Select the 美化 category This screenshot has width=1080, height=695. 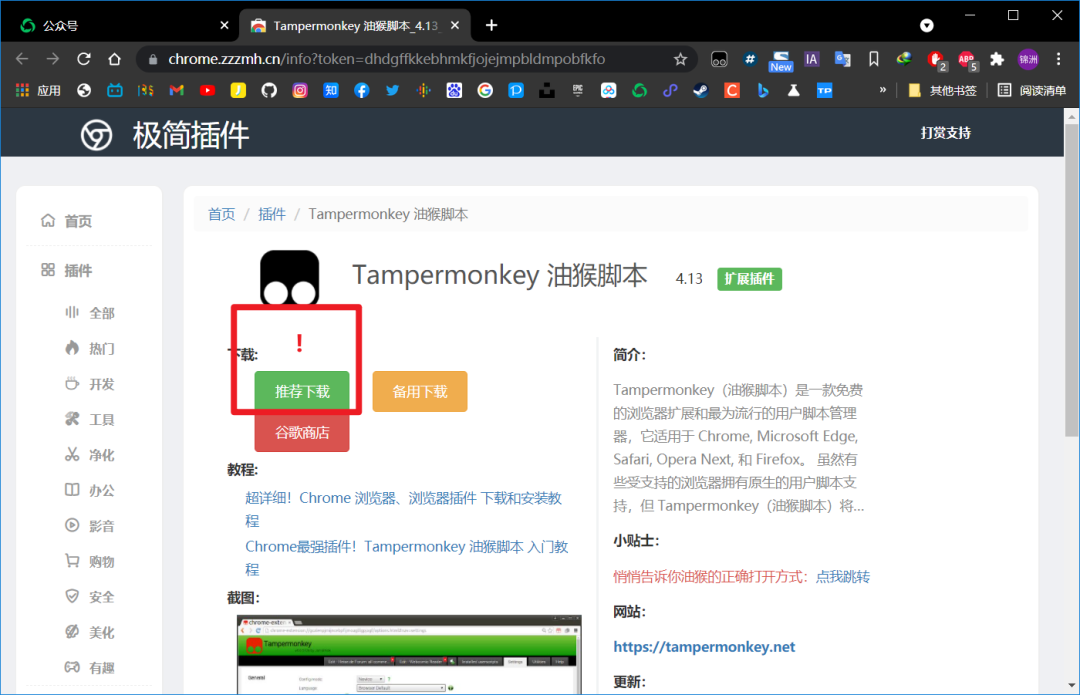pyautogui.click(x=90, y=632)
